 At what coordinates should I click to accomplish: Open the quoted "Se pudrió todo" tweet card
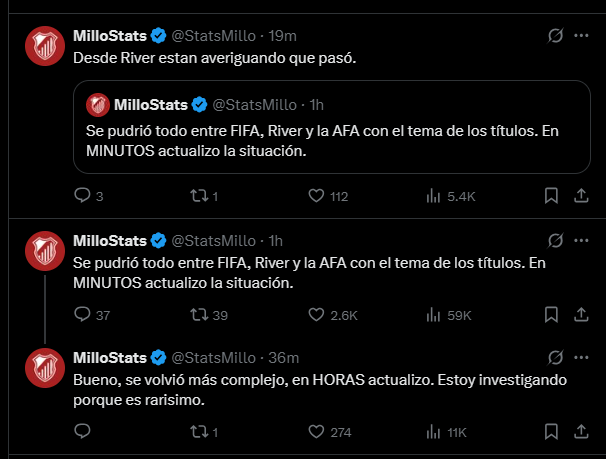[x=332, y=127]
